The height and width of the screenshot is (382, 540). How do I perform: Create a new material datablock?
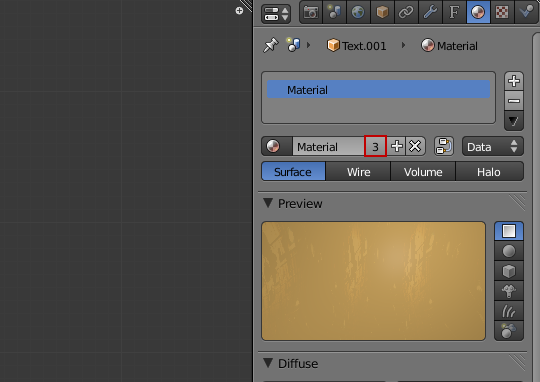(x=397, y=146)
